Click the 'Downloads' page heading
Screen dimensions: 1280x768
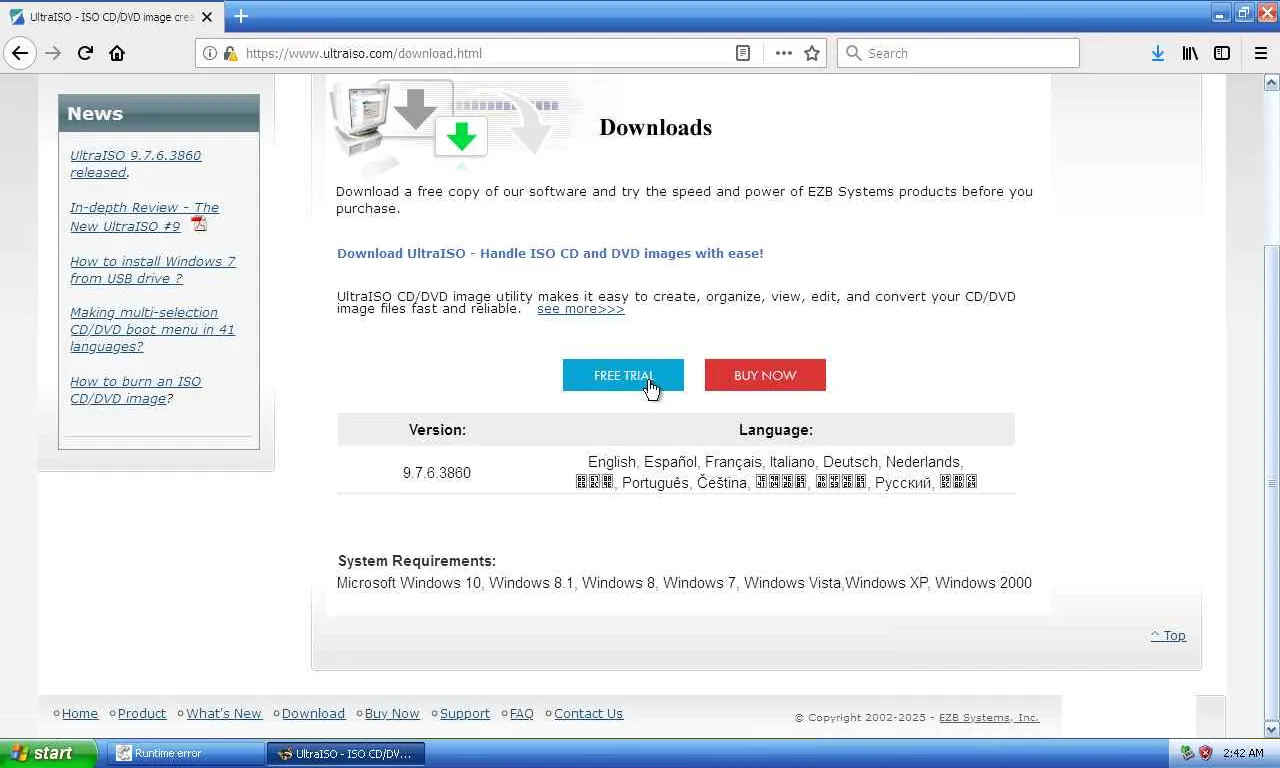click(656, 127)
